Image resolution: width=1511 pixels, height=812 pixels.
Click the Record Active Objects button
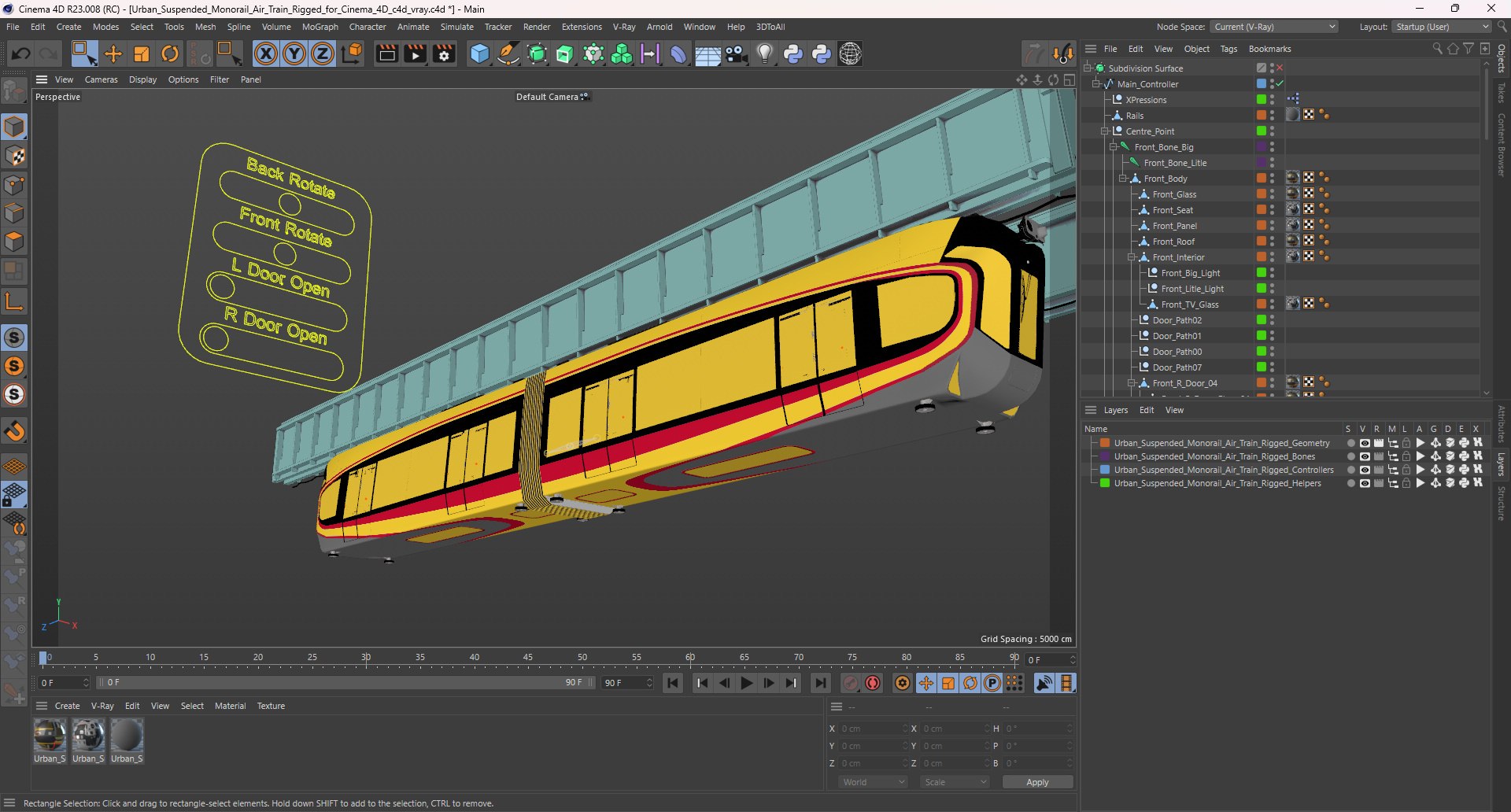[x=850, y=683]
